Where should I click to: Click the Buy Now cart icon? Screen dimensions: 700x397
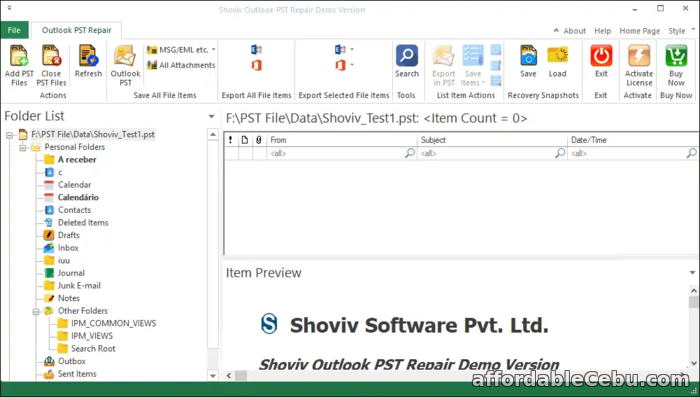point(676,56)
